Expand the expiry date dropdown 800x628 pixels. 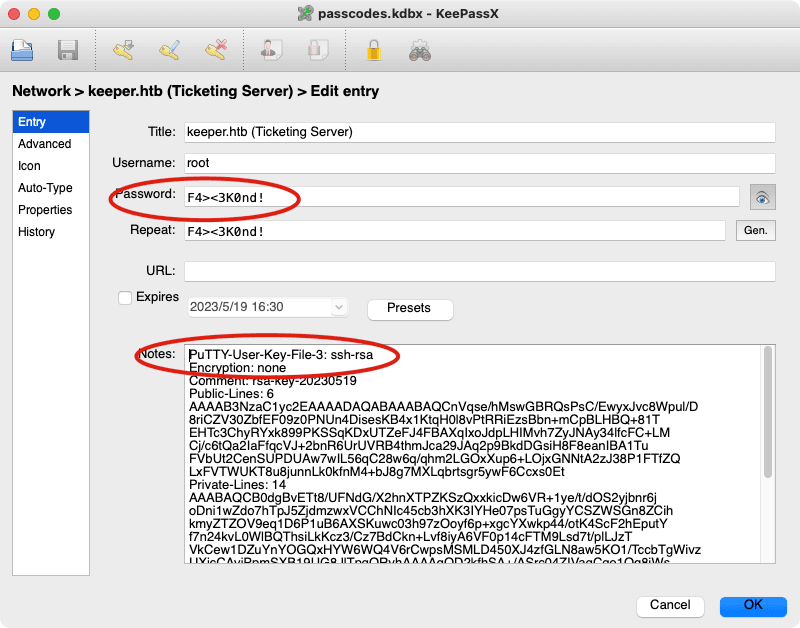339,307
